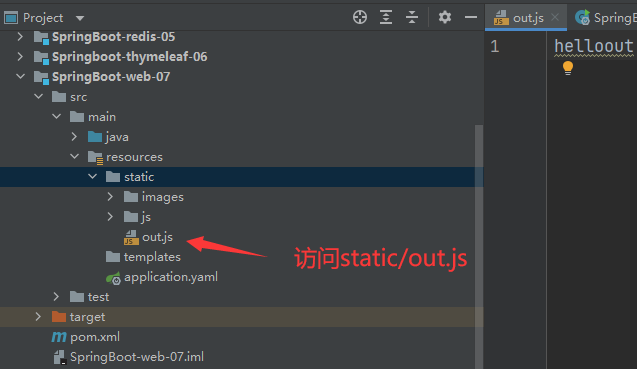The image size is (637, 369).
Task: Click the application.yaml Spring config icon
Action: tap(113, 278)
